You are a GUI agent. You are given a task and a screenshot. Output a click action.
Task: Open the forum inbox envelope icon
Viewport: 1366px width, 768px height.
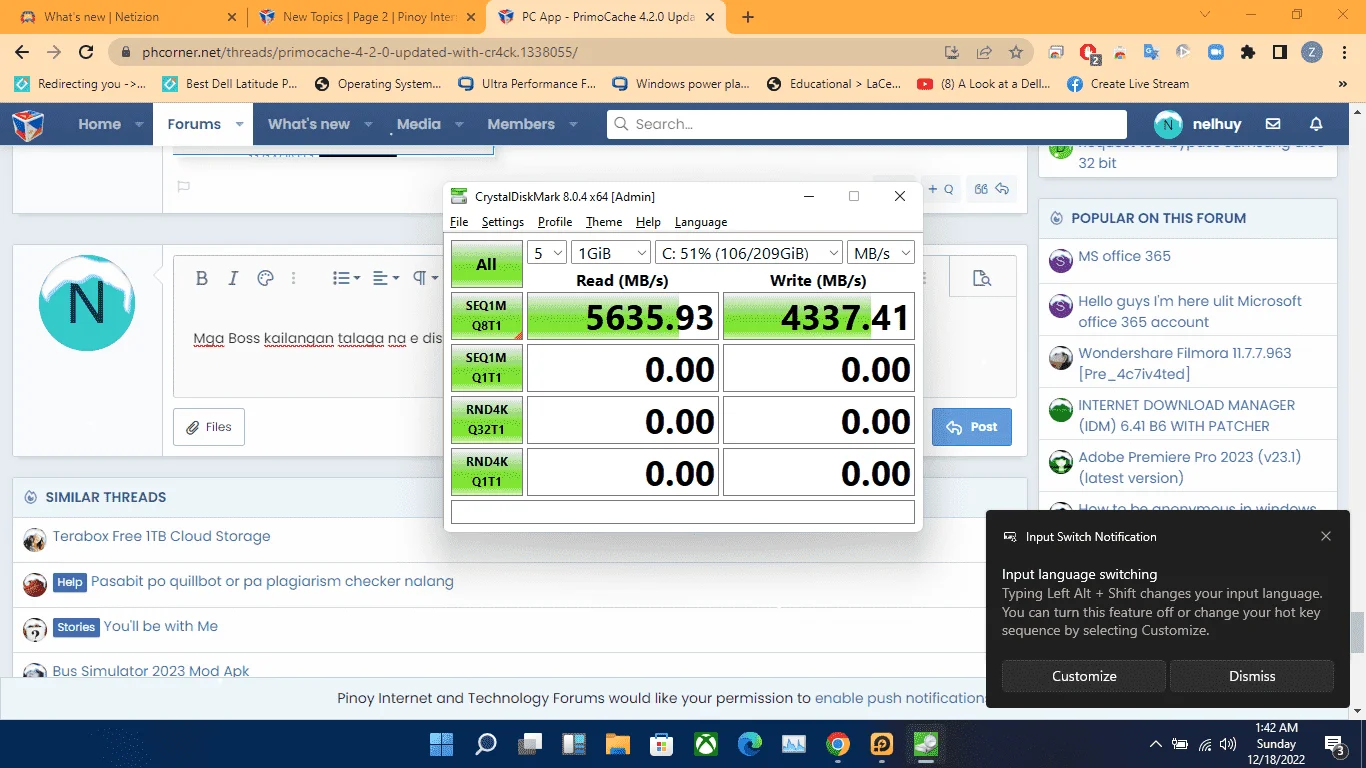1273,124
